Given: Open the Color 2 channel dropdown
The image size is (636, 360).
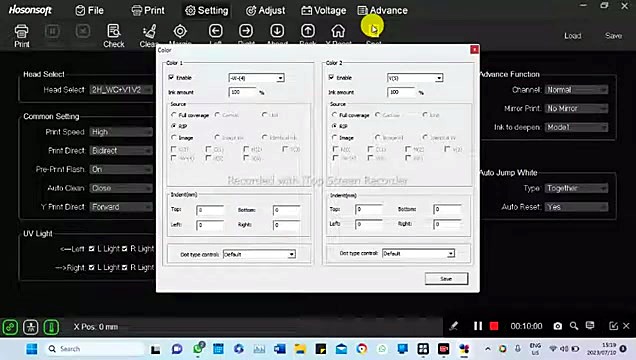Looking at the screenshot, I should [415, 78].
